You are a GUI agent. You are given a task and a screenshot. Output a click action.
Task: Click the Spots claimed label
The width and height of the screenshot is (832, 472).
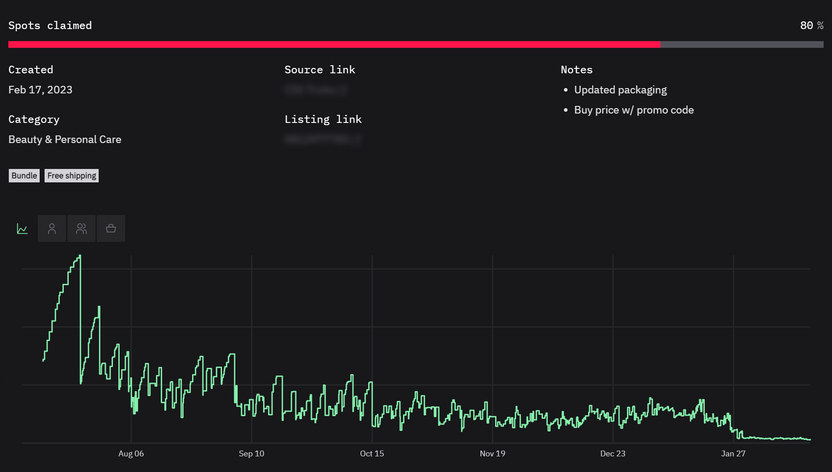click(50, 25)
